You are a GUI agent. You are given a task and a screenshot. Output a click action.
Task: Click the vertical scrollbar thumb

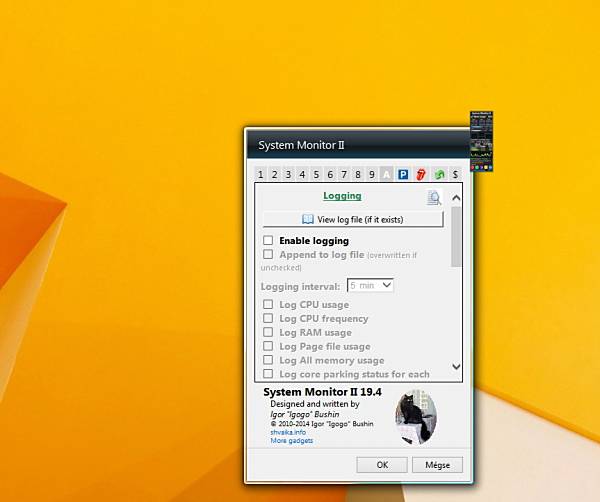pos(456,237)
